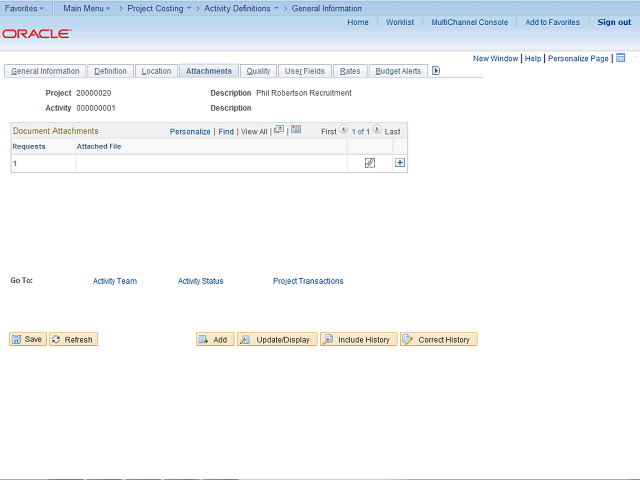Sort by the Requests column header

pyautogui.click(x=29, y=147)
